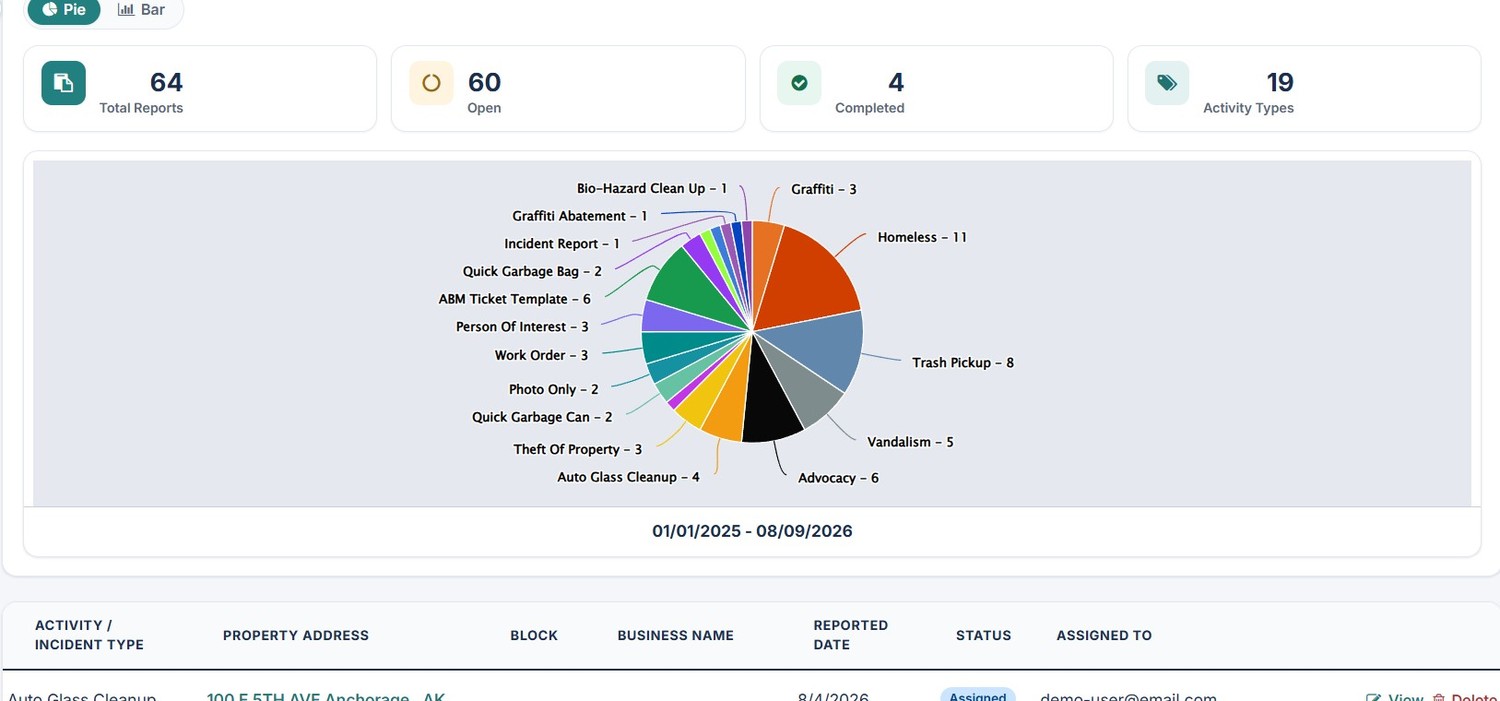Sort by Reported Date column header
This screenshot has height=701, width=1500.
point(850,635)
